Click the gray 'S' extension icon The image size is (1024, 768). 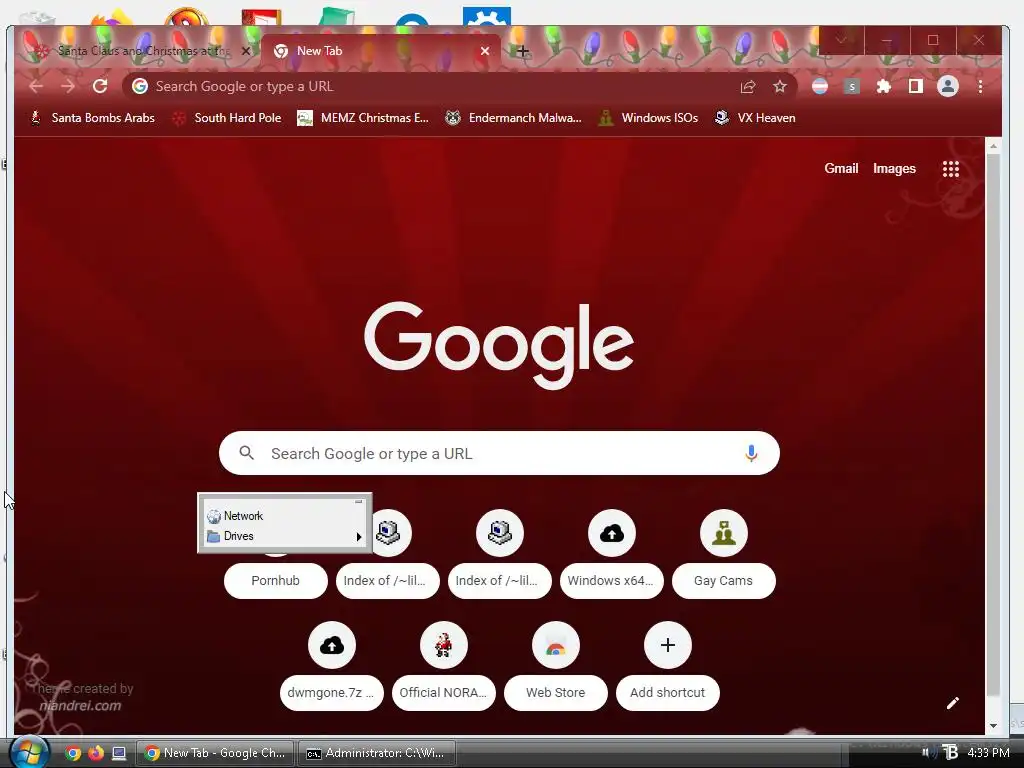(852, 86)
